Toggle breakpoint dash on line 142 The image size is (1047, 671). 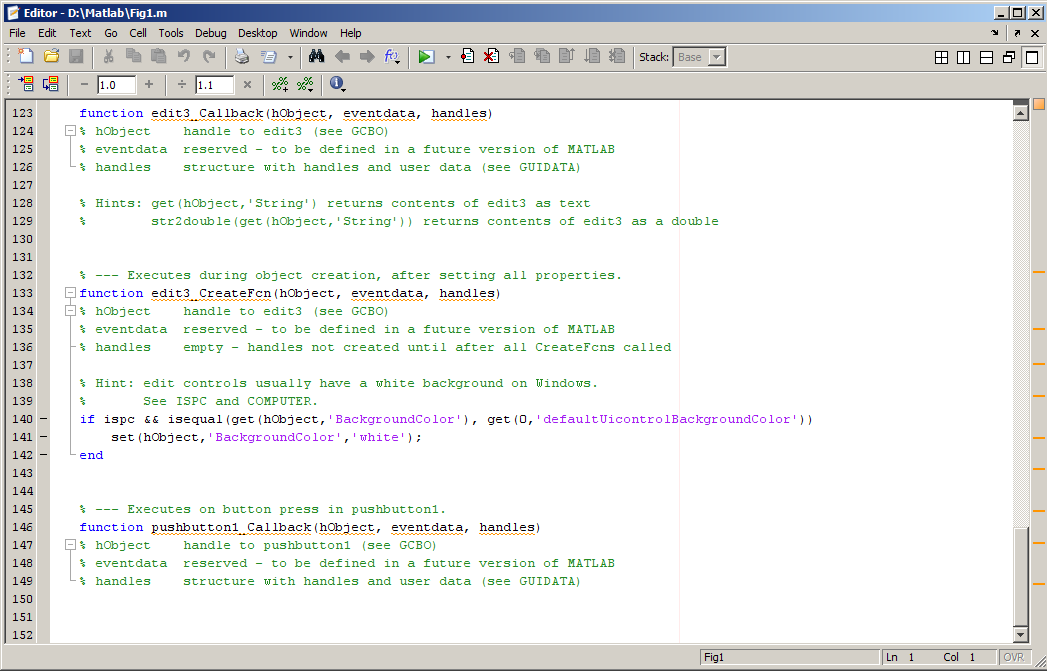[43, 455]
